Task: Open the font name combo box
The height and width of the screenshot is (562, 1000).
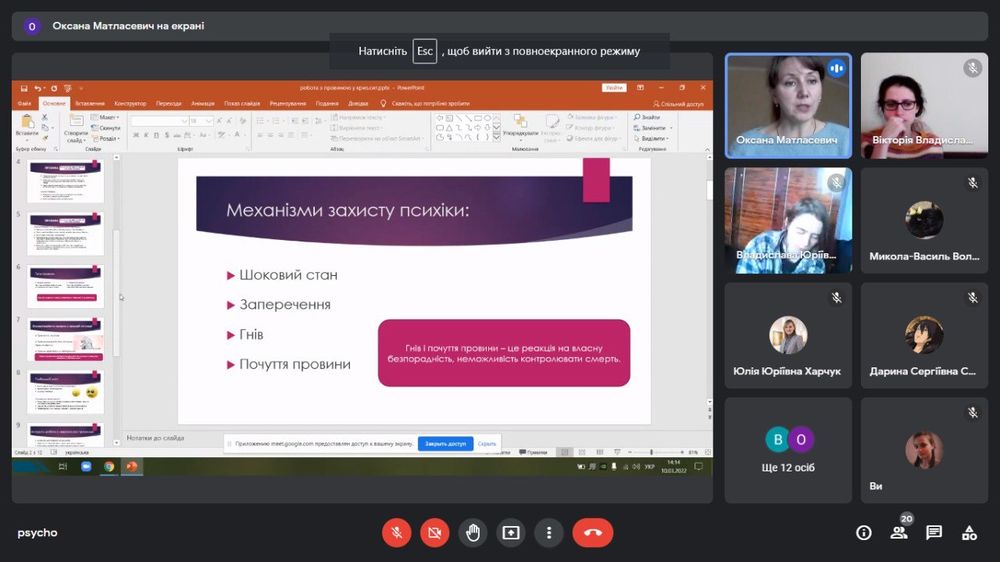Action: coord(159,121)
